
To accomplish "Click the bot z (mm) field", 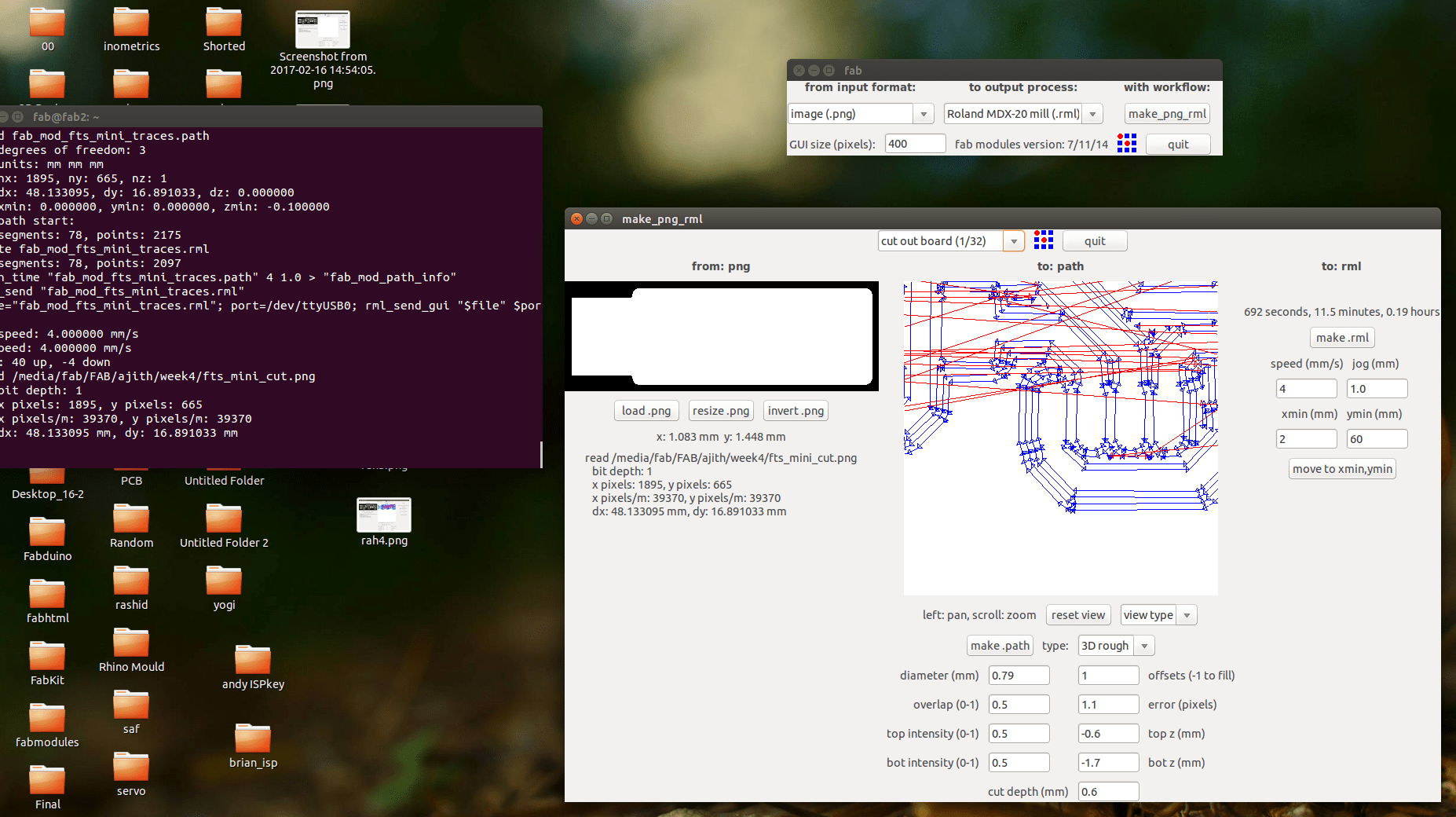I will [1108, 763].
